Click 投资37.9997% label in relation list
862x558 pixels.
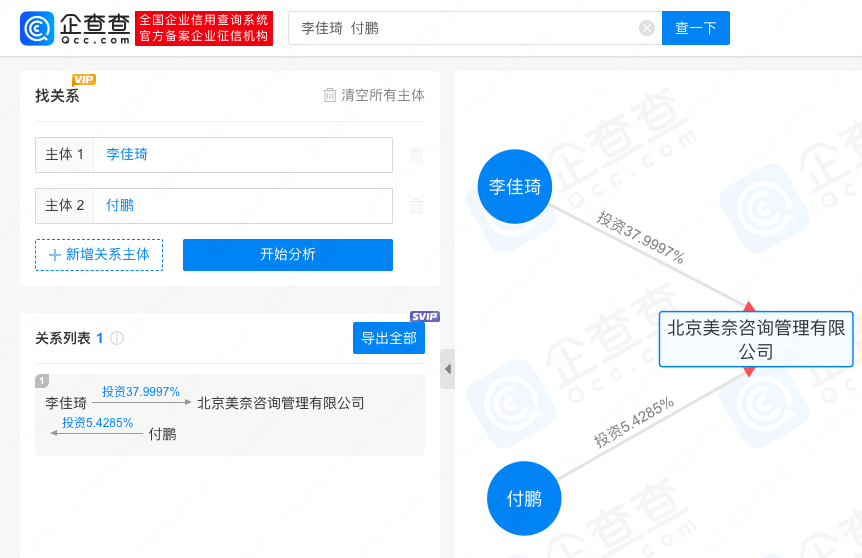click(x=141, y=391)
